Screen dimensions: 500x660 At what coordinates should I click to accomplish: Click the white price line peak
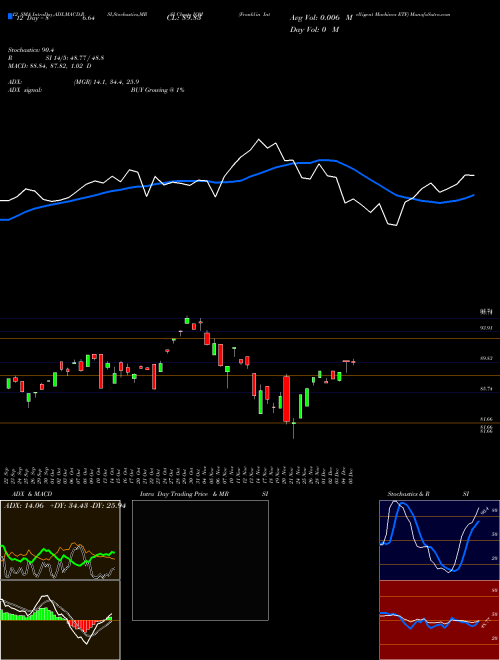tap(259, 139)
